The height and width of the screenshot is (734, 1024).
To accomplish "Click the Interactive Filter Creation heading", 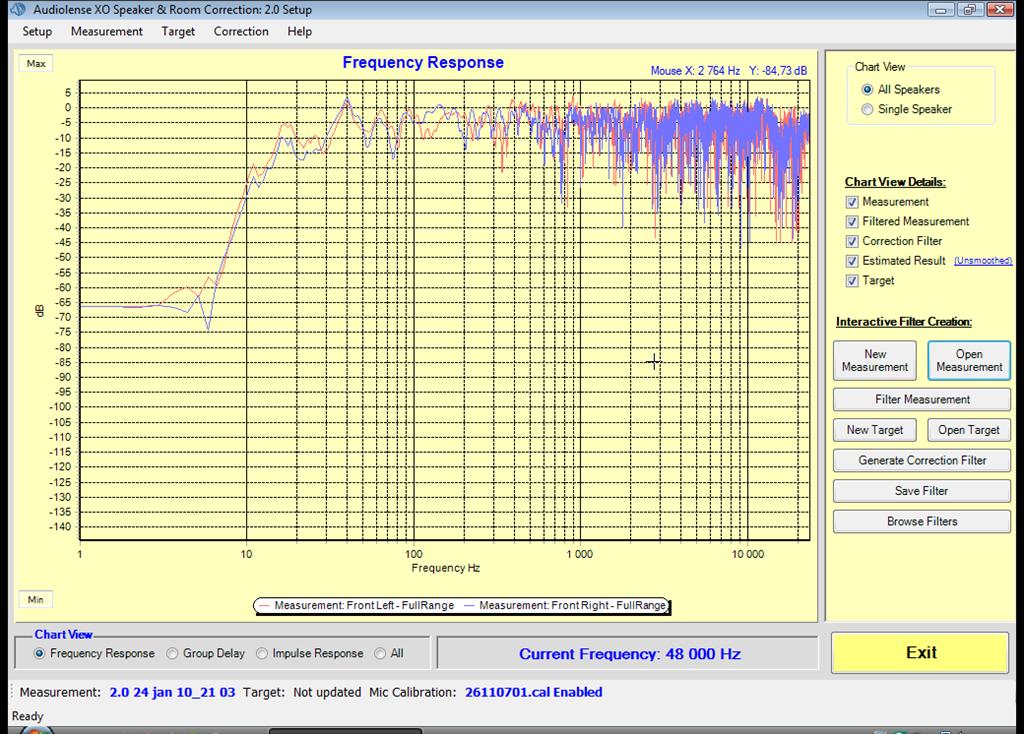I will pyautogui.click(x=904, y=322).
